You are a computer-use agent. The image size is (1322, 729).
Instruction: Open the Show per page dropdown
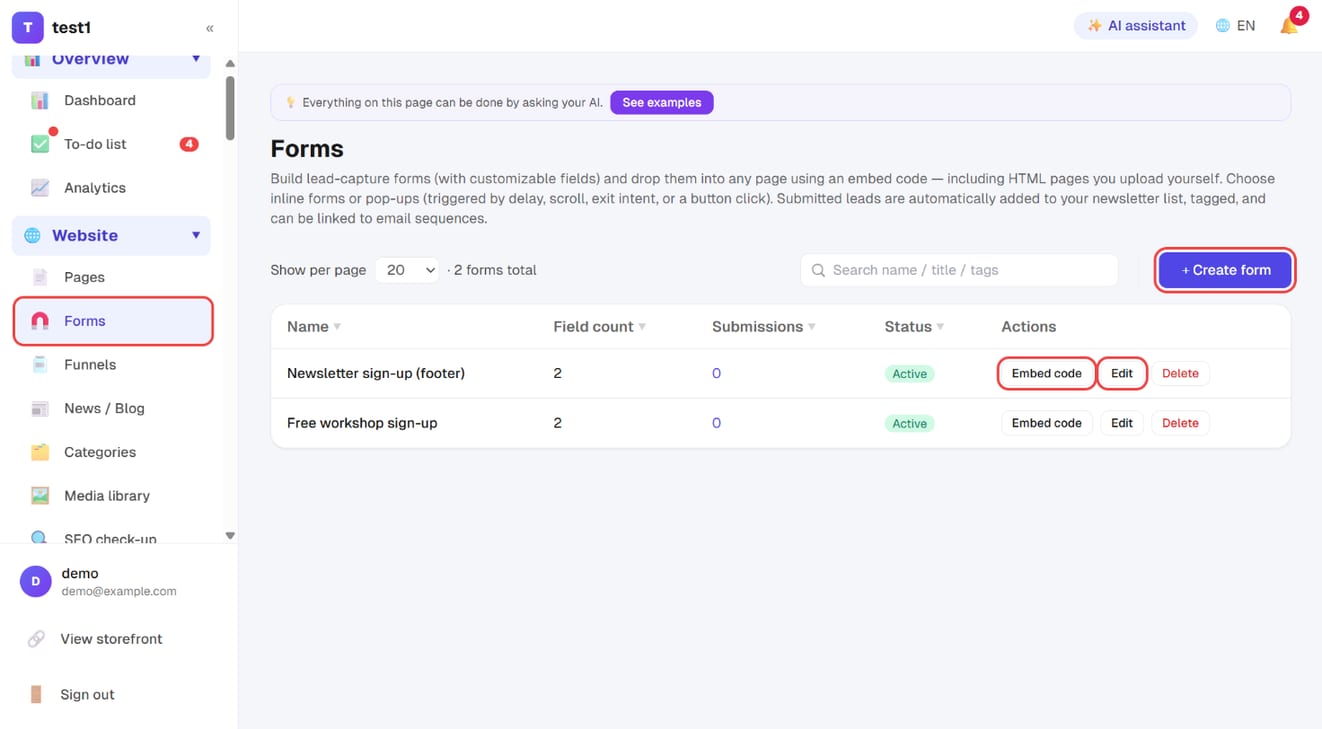pyautogui.click(x=407, y=270)
